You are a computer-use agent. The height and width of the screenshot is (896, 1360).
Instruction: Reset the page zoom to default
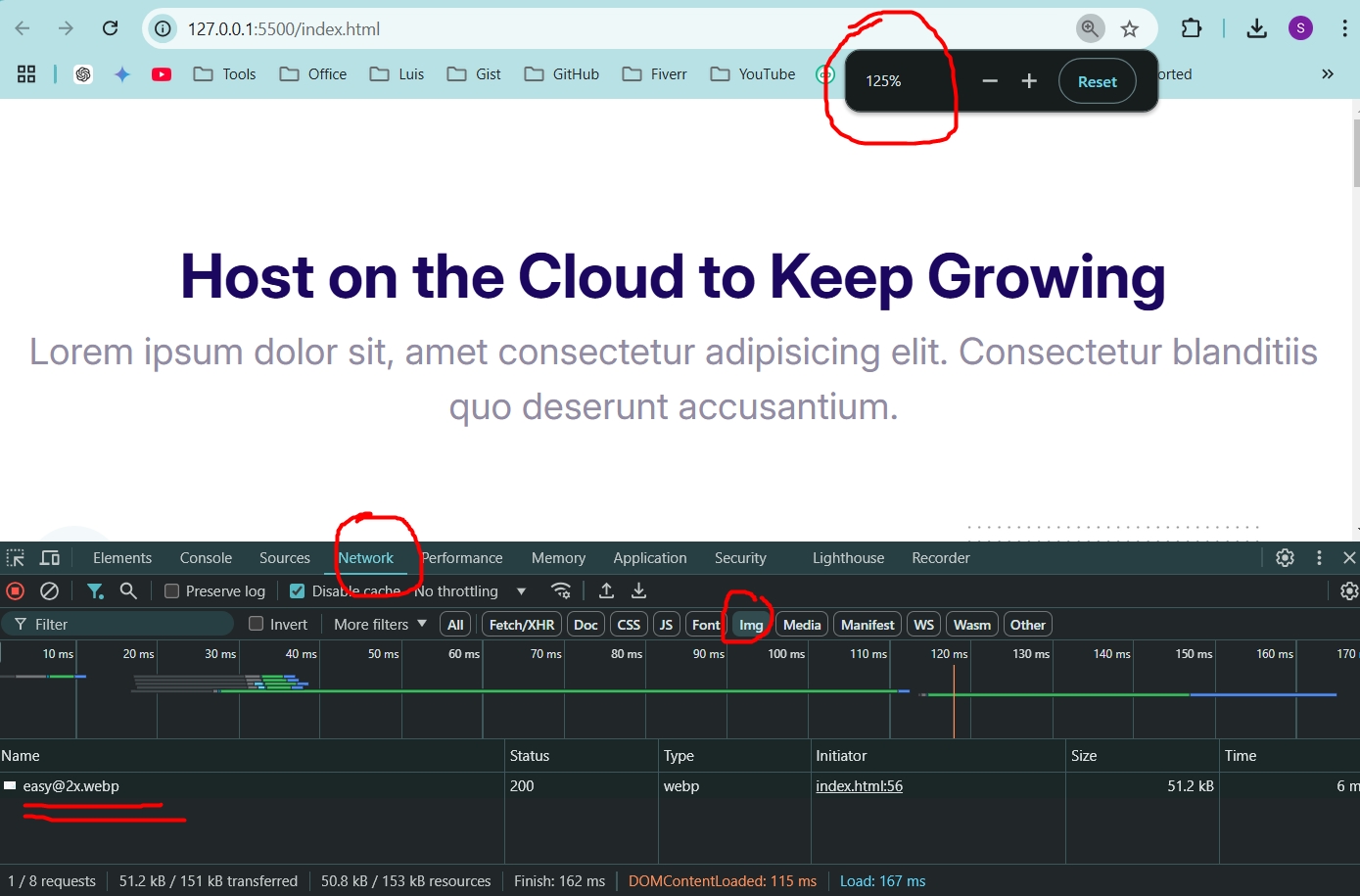pos(1097,81)
